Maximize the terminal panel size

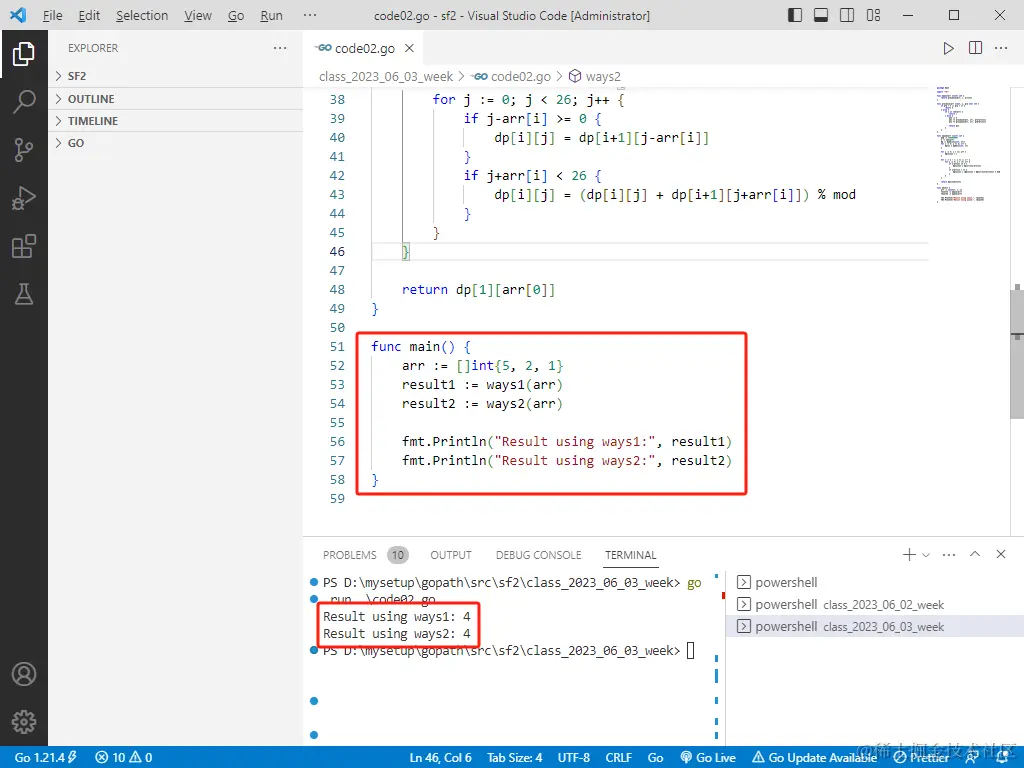974,554
